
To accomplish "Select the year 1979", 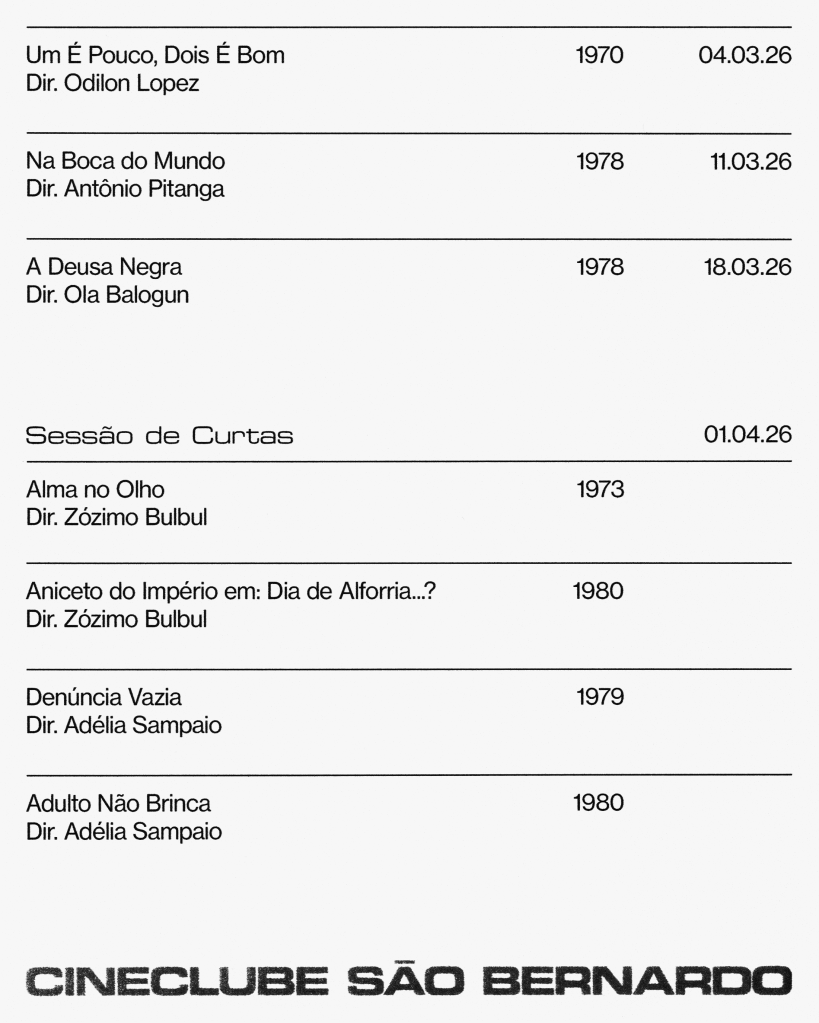I will 600,697.
